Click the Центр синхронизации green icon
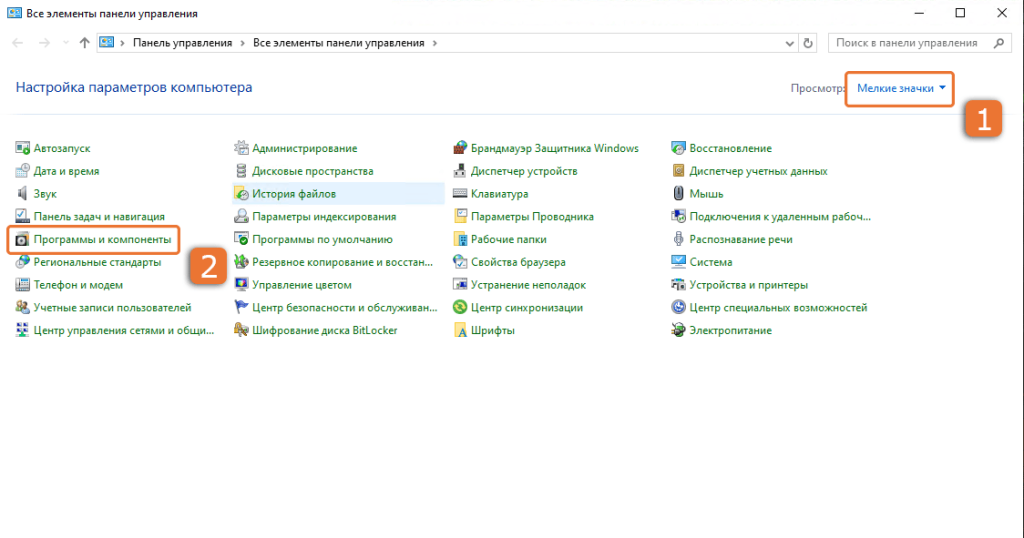 [x=460, y=308]
